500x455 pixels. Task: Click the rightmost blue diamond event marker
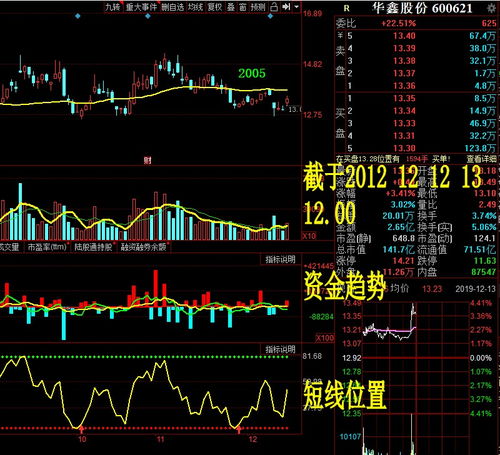coord(270,16)
